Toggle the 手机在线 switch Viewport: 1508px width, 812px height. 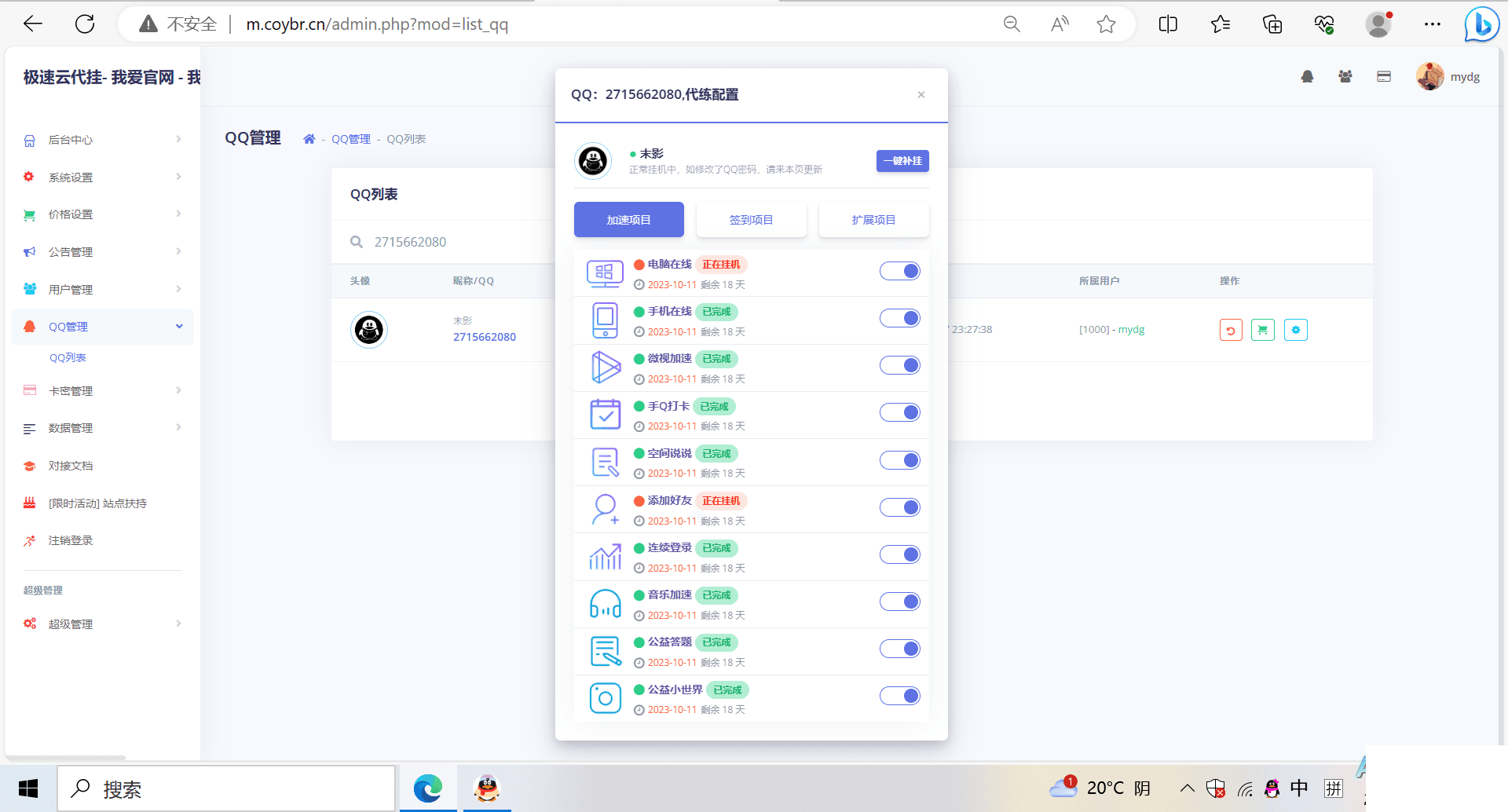point(900,318)
